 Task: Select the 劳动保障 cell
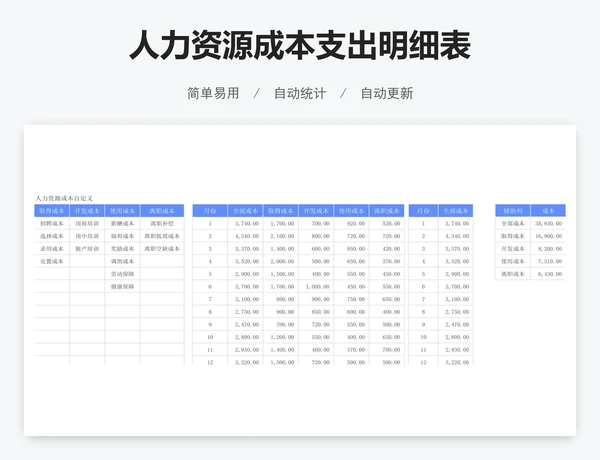(122, 274)
